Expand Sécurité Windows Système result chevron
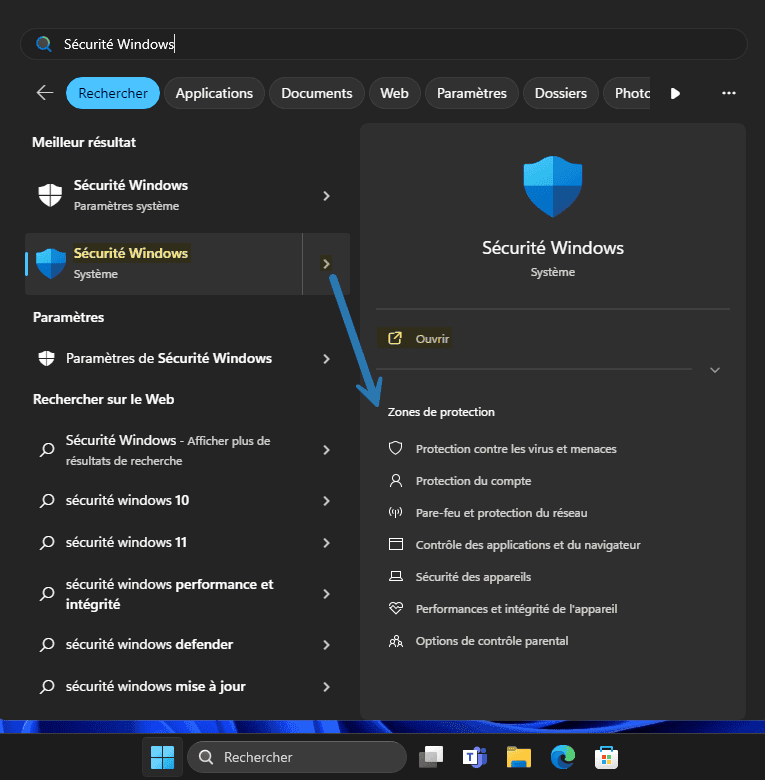 (x=326, y=264)
